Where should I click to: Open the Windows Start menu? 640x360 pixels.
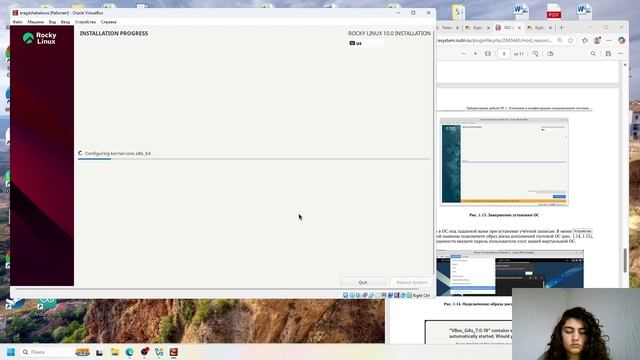pyautogui.click(x=11, y=352)
